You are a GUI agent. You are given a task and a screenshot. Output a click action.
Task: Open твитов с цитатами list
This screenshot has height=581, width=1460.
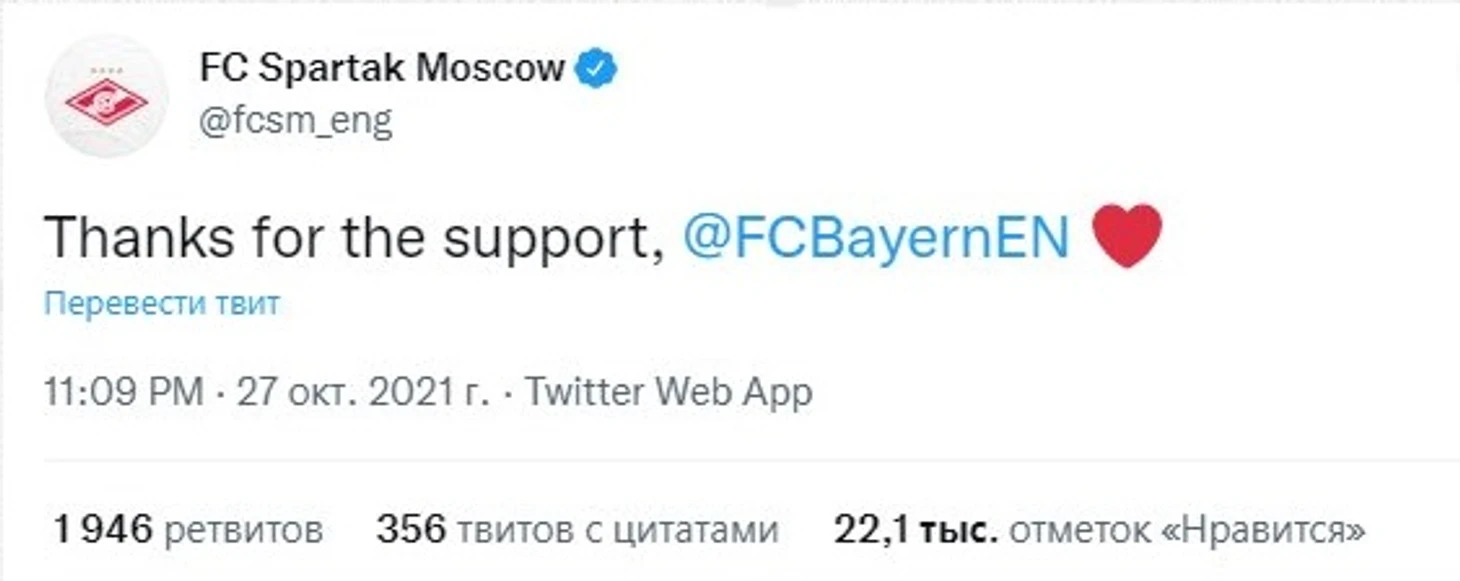(x=616, y=530)
